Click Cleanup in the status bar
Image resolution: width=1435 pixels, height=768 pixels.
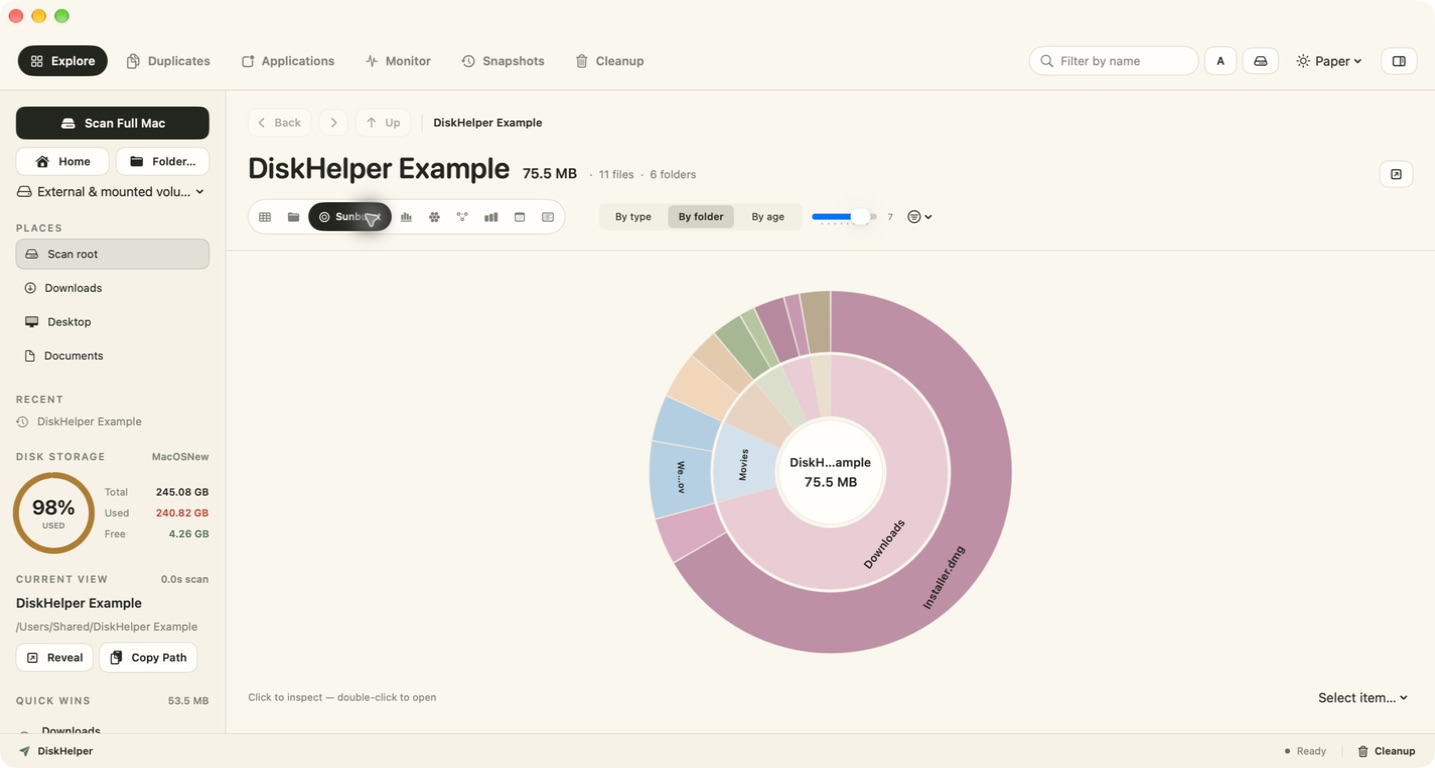tap(1386, 751)
